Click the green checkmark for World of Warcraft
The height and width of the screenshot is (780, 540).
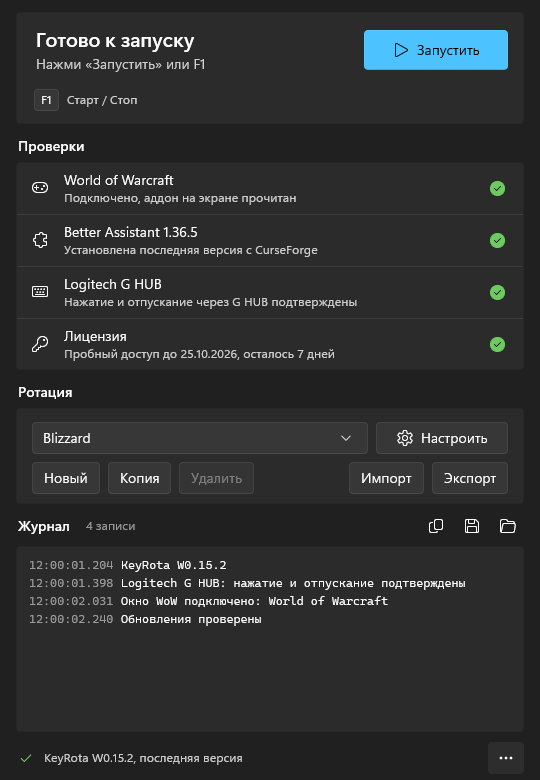[x=497, y=189]
